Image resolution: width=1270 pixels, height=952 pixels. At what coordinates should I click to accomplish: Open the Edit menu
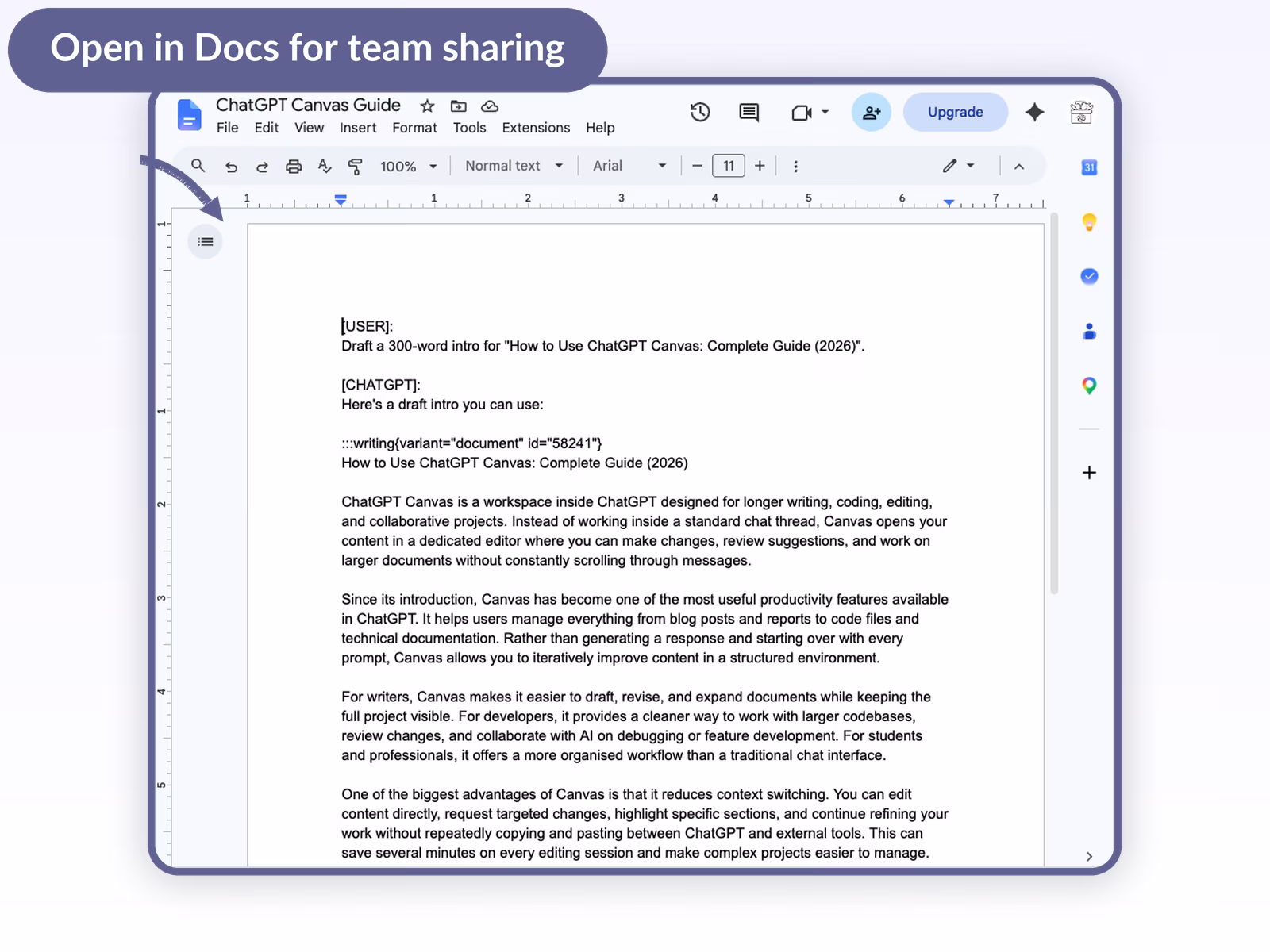pyautogui.click(x=266, y=128)
